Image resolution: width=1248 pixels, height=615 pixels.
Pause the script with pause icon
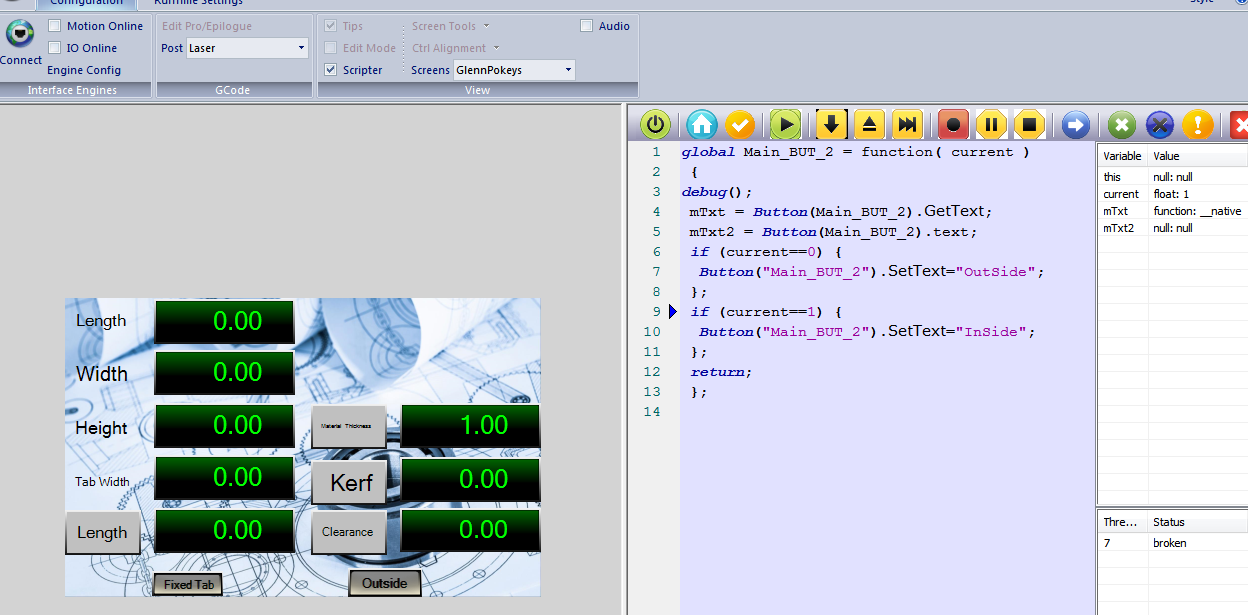991,125
